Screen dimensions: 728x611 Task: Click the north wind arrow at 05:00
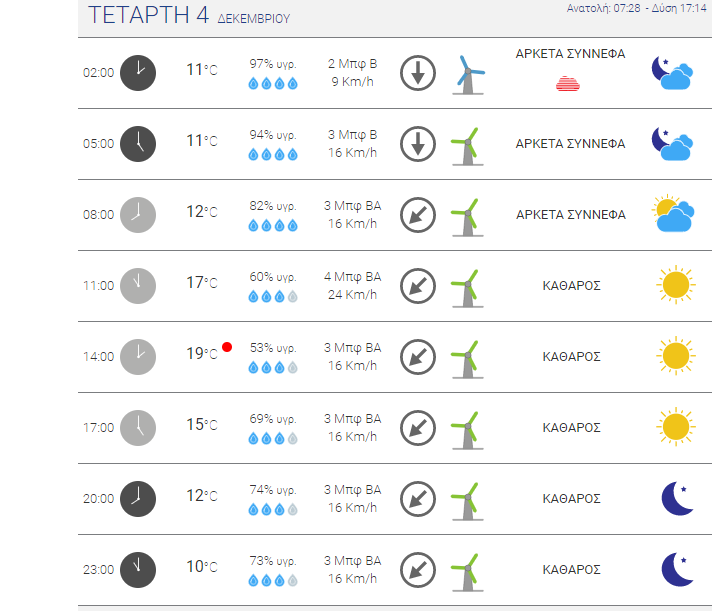(x=418, y=144)
